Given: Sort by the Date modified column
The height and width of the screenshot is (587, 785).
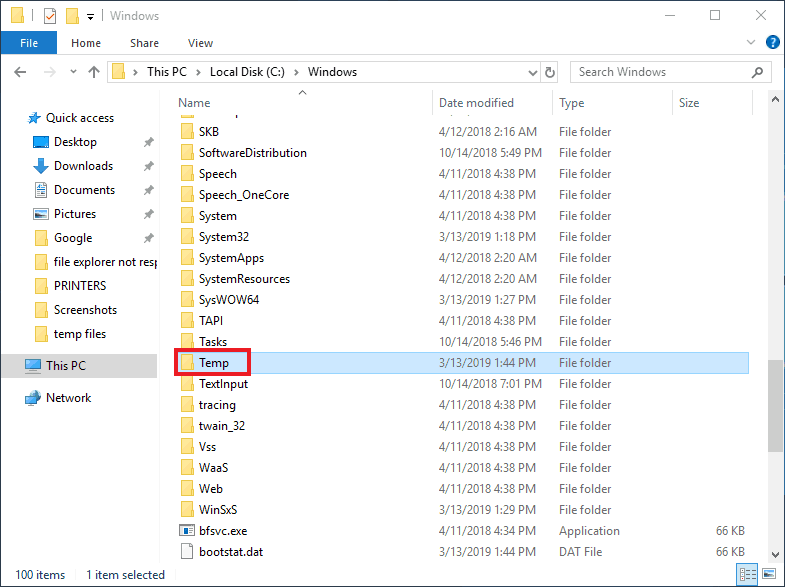Looking at the screenshot, I should (x=476, y=103).
